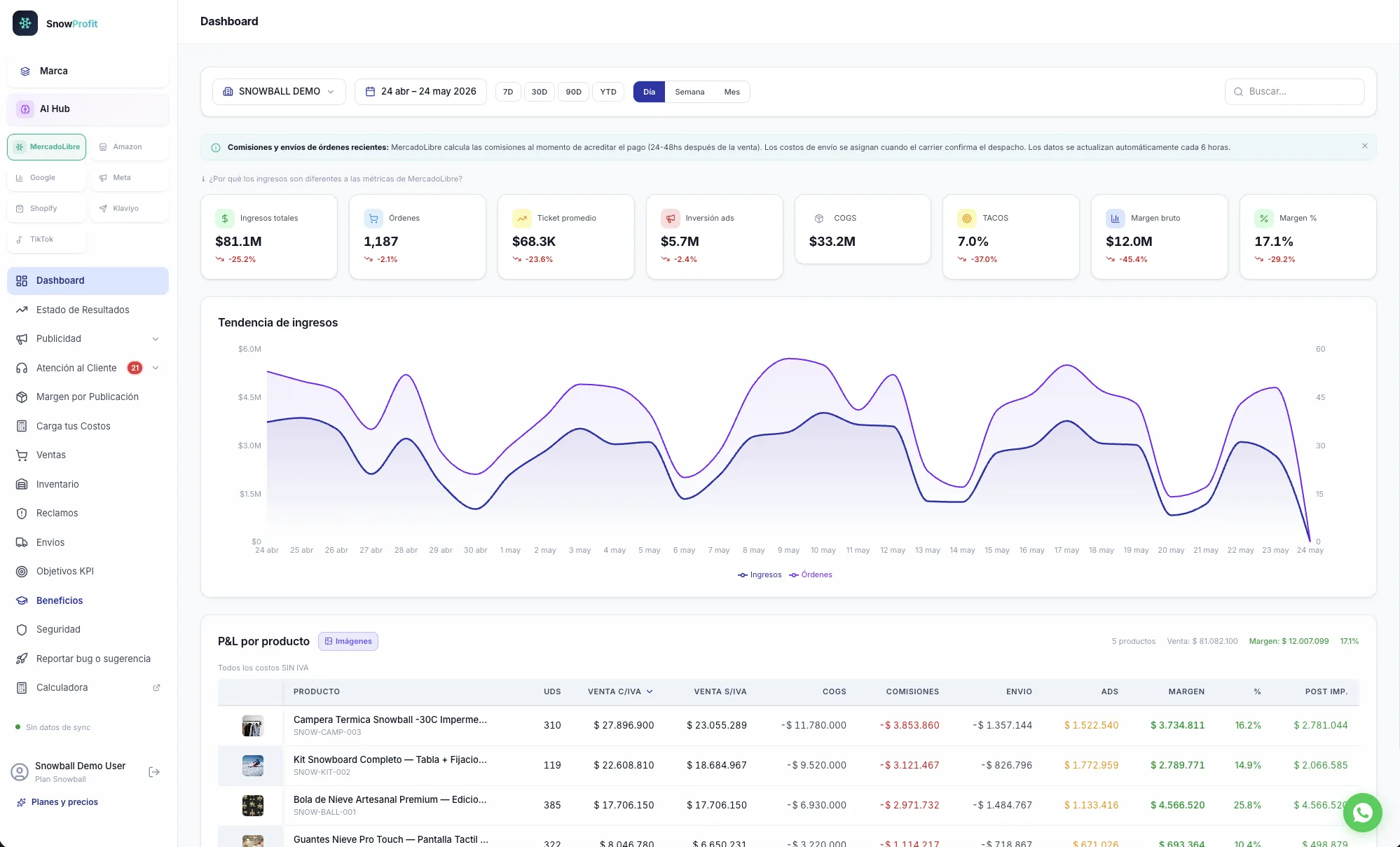
Task: Click the Inversión ads megaphone icon
Action: (671, 219)
